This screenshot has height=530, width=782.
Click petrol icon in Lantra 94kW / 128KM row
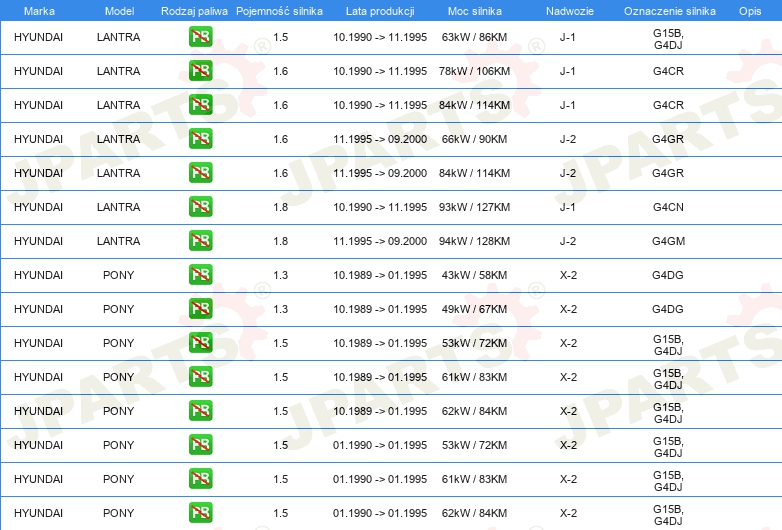(x=200, y=241)
